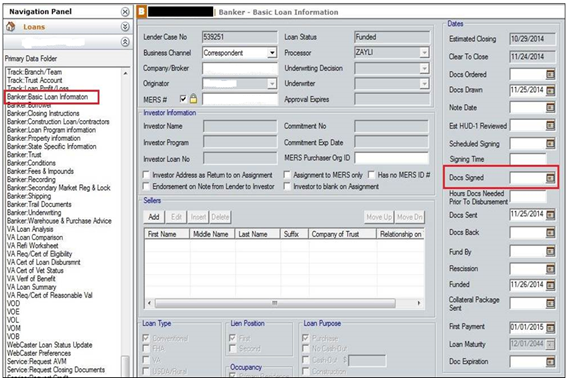The height and width of the screenshot is (380, 568).
Task: Click the MERS Purchaser Org ID field
Action: (392, 158)
